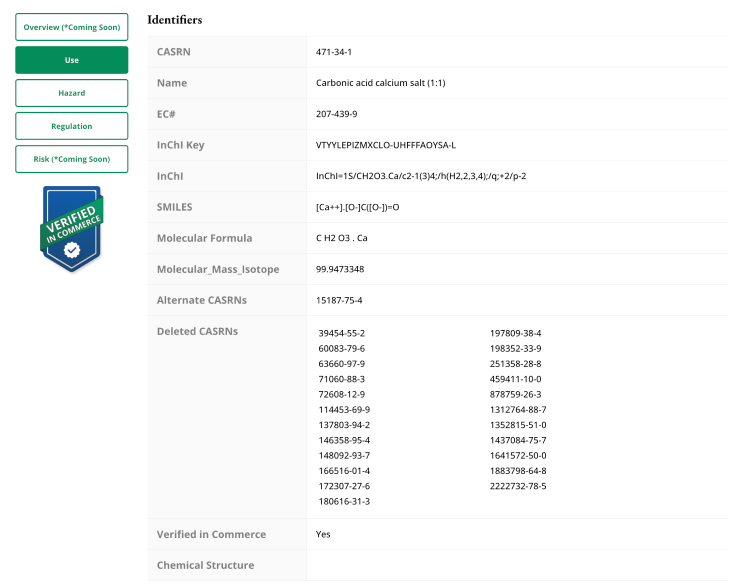Click the Identifiers section heading
Viewport: 739px width, 585px height.
pos(175,20)
